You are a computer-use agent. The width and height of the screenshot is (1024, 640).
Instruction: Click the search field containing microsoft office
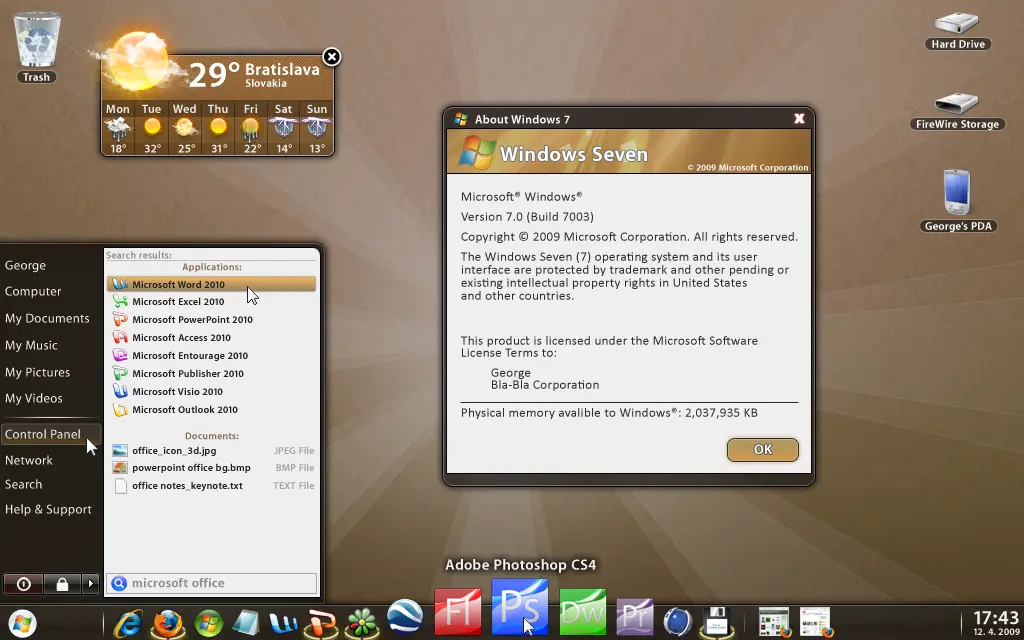point(212,583)
